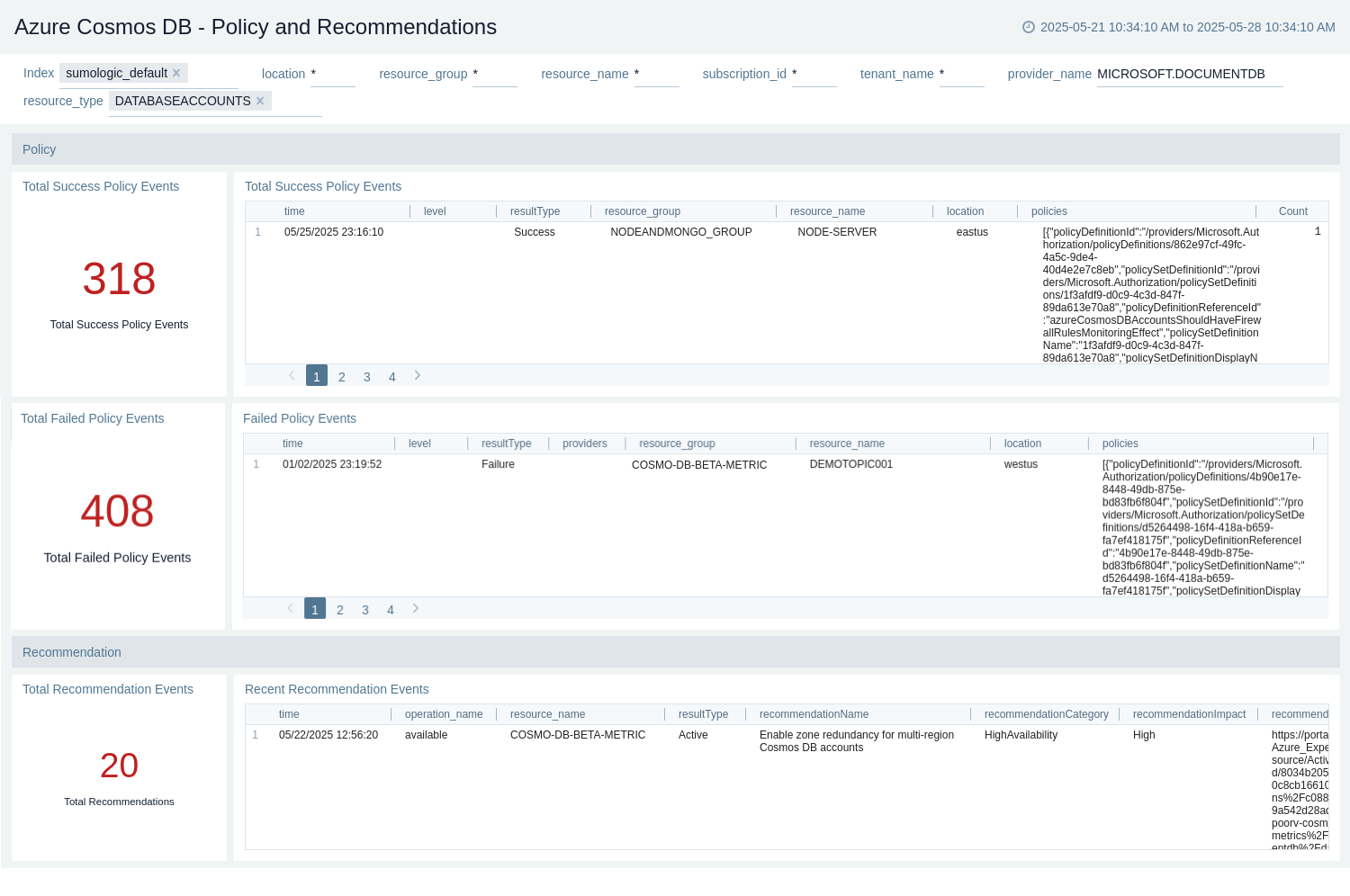Click the 408 Total Failed Policy value
This screenshot has height=896, width=1350.
tap(117, 511)
